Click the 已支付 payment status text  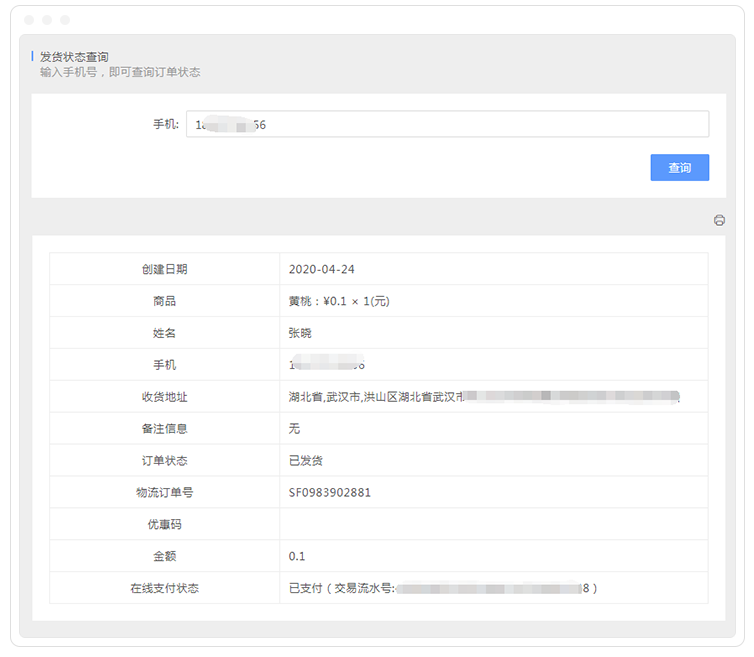pyautogui.click(x=305, y=588)
